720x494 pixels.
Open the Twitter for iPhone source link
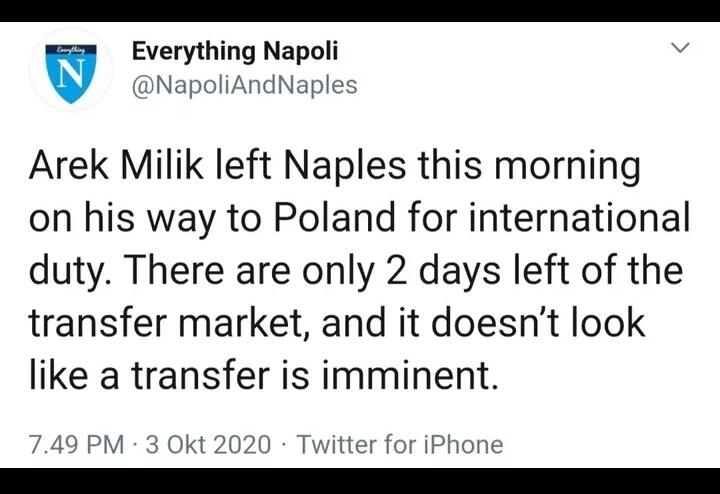pos(400,444)
